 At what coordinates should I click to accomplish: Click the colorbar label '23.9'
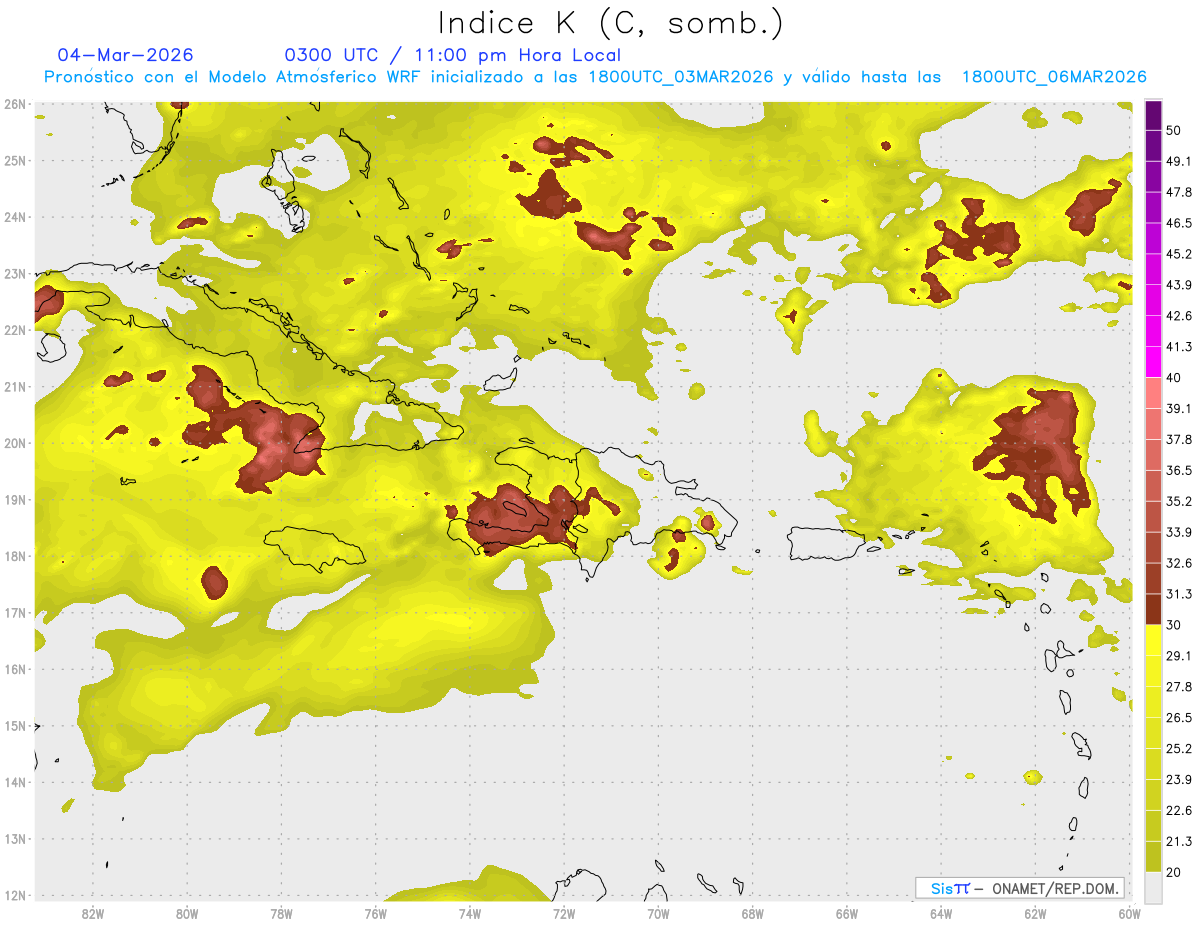click(x=1179, y=780)
